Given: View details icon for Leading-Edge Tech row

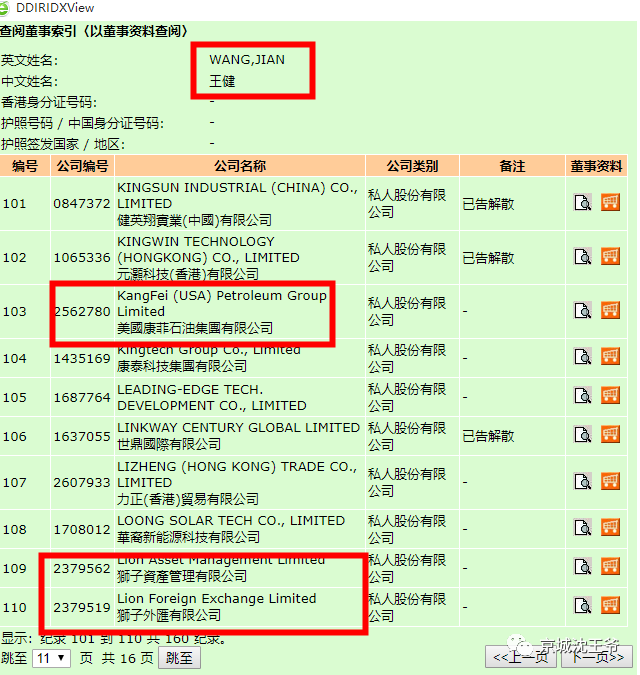Looking at the screenshot, I should 583,397.
